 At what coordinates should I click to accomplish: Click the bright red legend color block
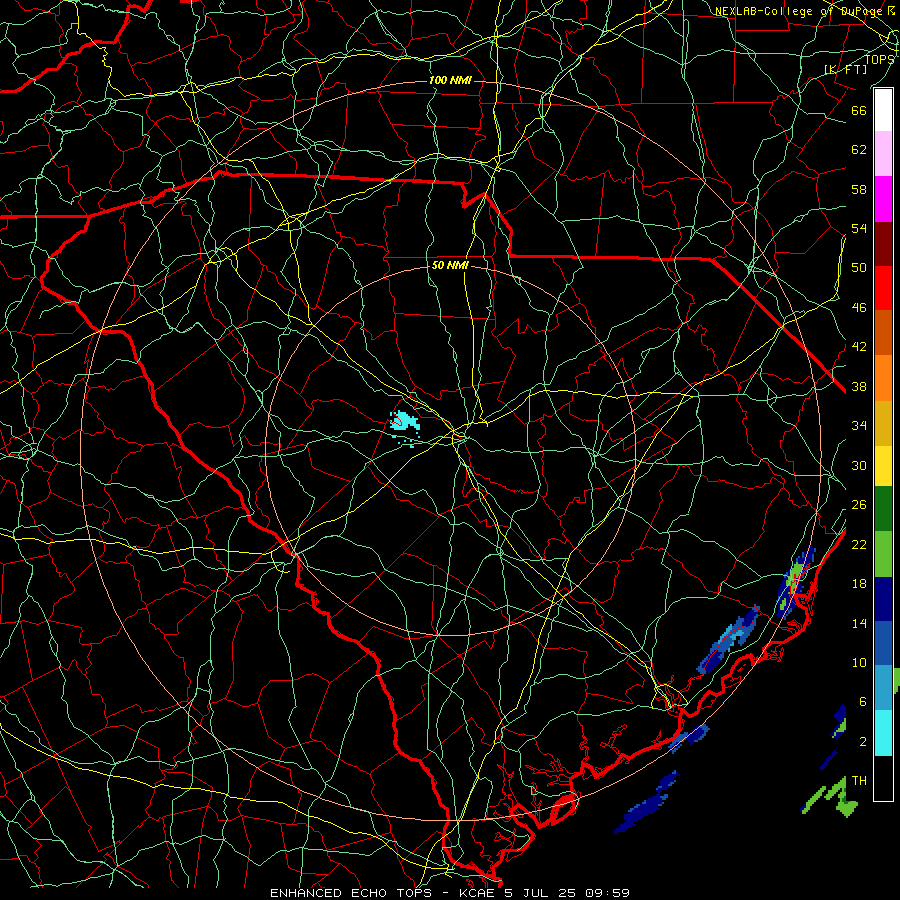tap(883, 288)
